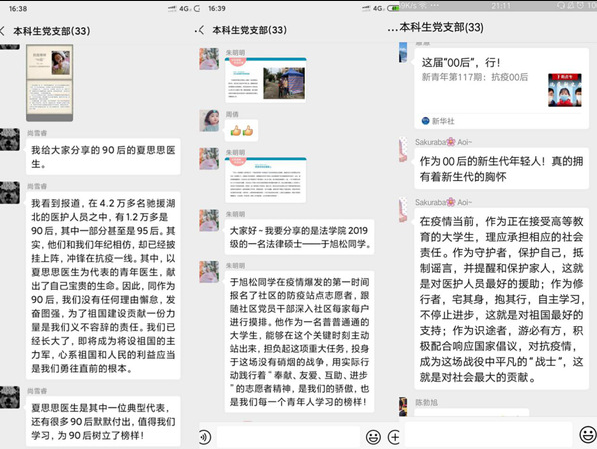Tap Sakuraba Aoi's avatar above long message

402,210
